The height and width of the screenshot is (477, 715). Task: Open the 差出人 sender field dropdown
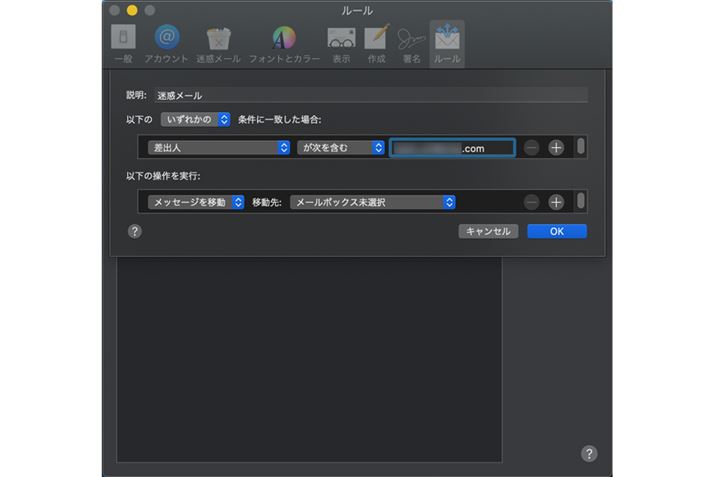[x=217, y=147]
